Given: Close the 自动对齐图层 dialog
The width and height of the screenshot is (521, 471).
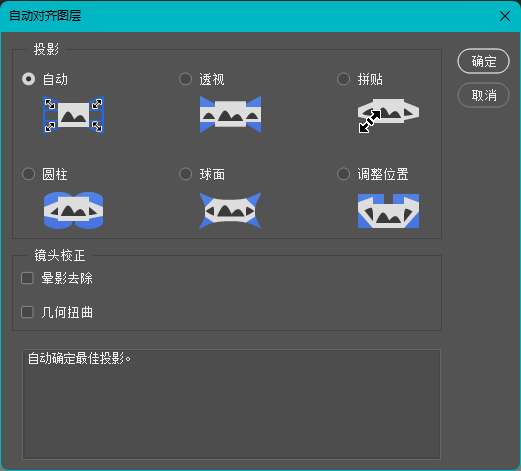Looking at the screenshot, I should [505, 16].
